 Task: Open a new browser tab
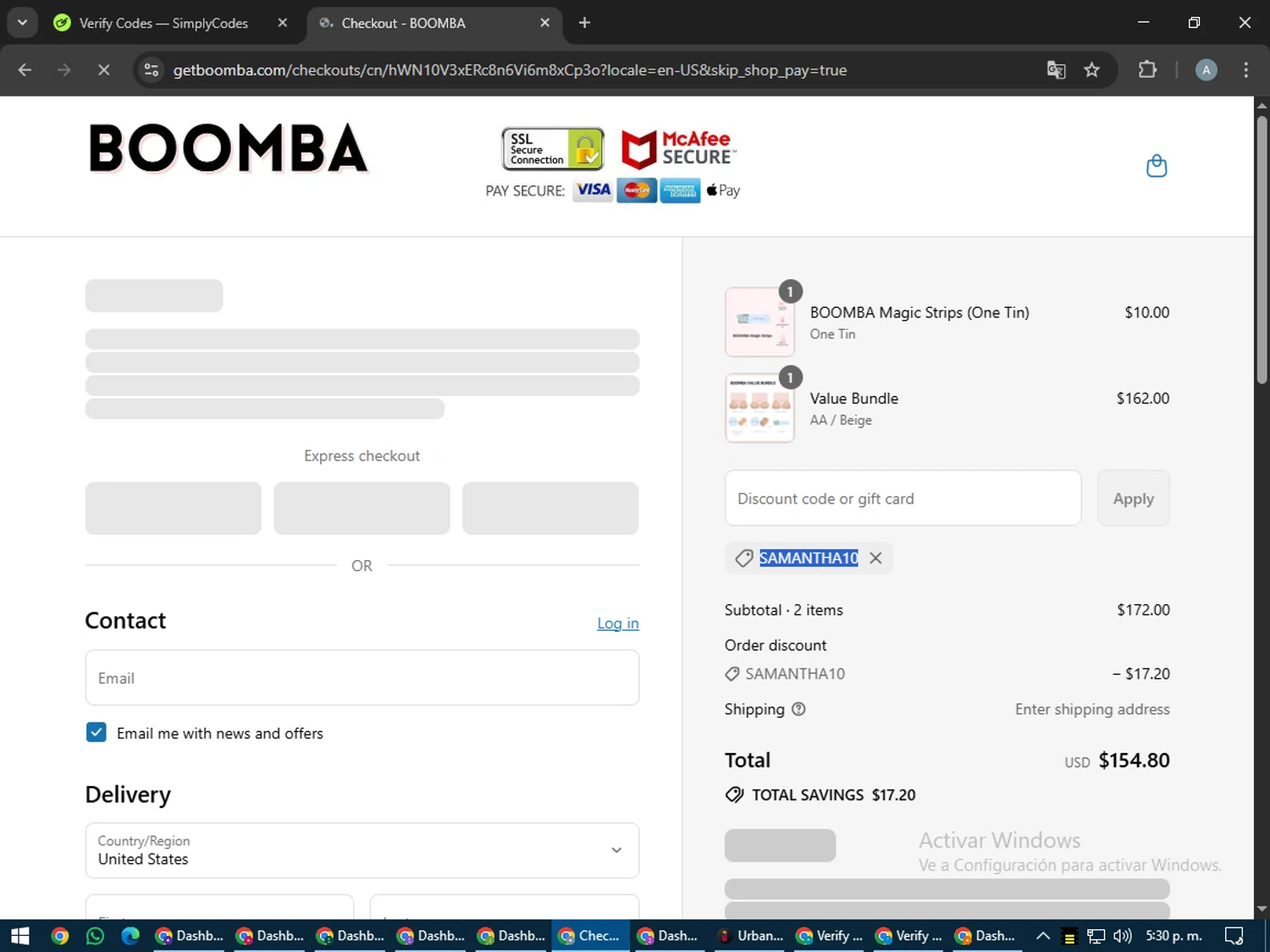(x=584, y=23)
